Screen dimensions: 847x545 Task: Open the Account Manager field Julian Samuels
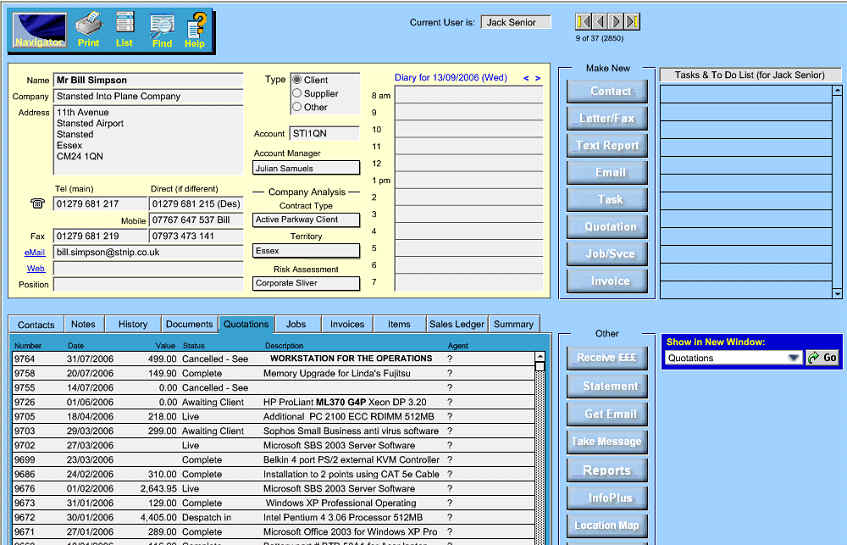click(306, 168)
